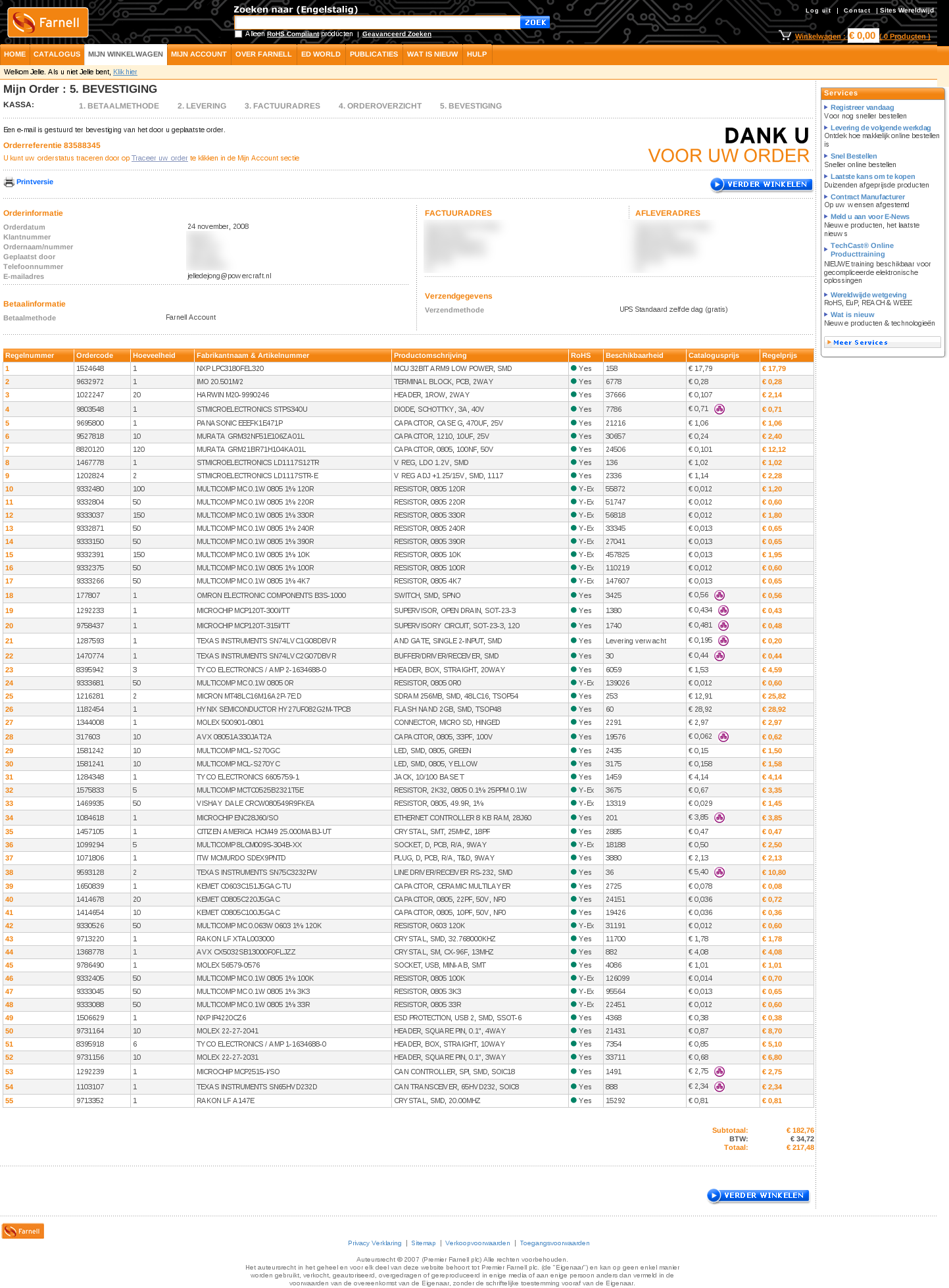Enable the RoHS Compliant products checkbox
Screen dimensions: 949x1288
coord(238,34)
